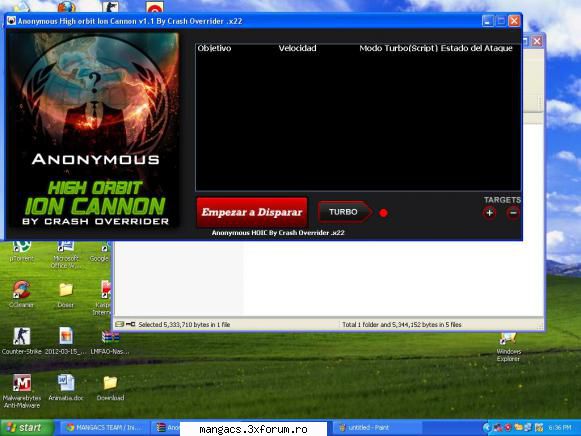
Task: Remove a target with the minus icon
Action: [513, 213]
